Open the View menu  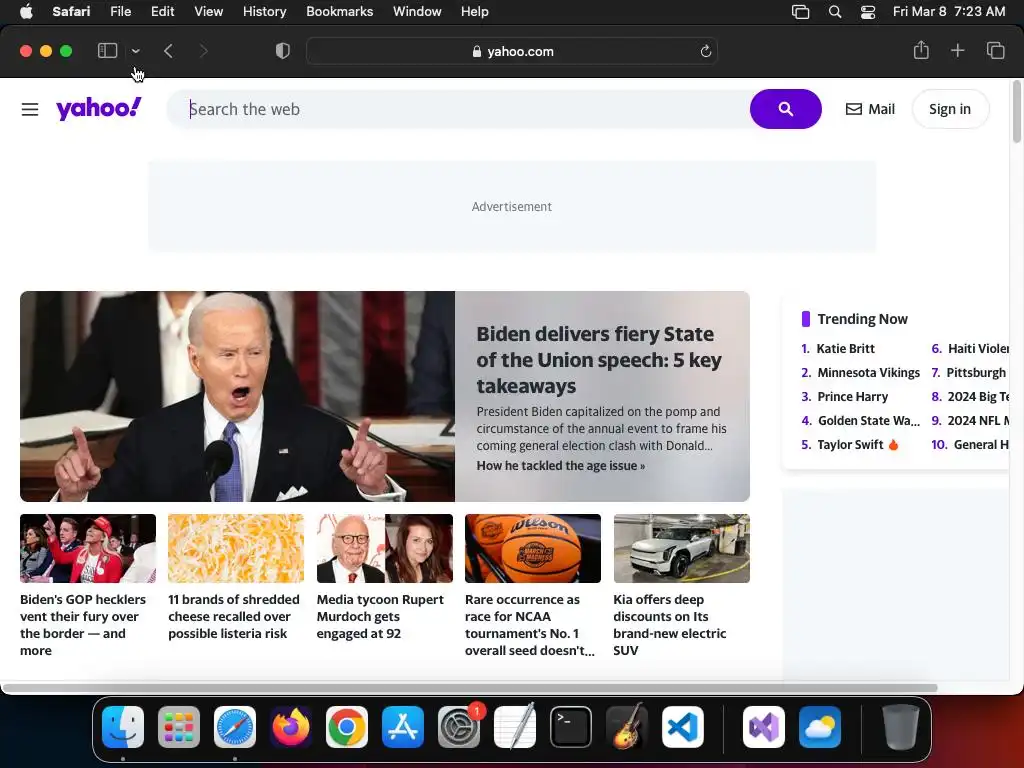point(208,12)
